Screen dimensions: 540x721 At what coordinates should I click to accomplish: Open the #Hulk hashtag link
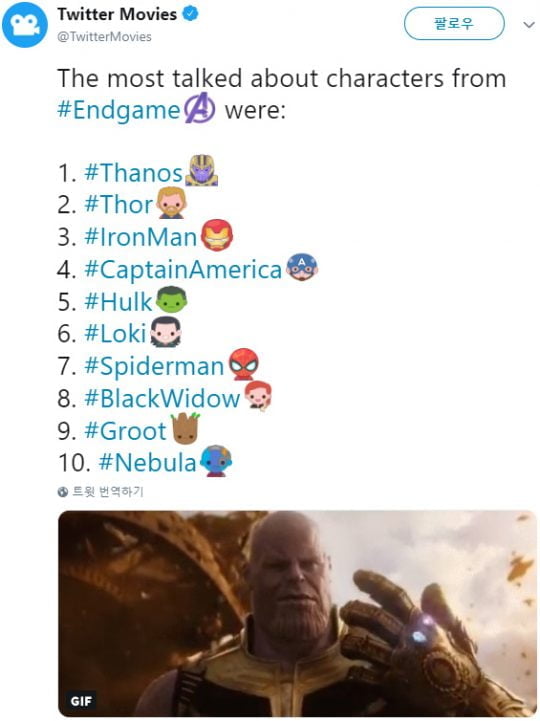click(x=118, y=302)
